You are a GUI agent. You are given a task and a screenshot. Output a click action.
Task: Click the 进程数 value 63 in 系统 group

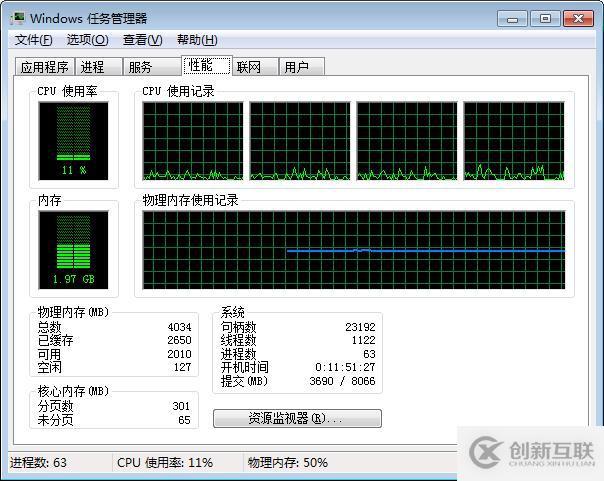click(x=369, y=354)
